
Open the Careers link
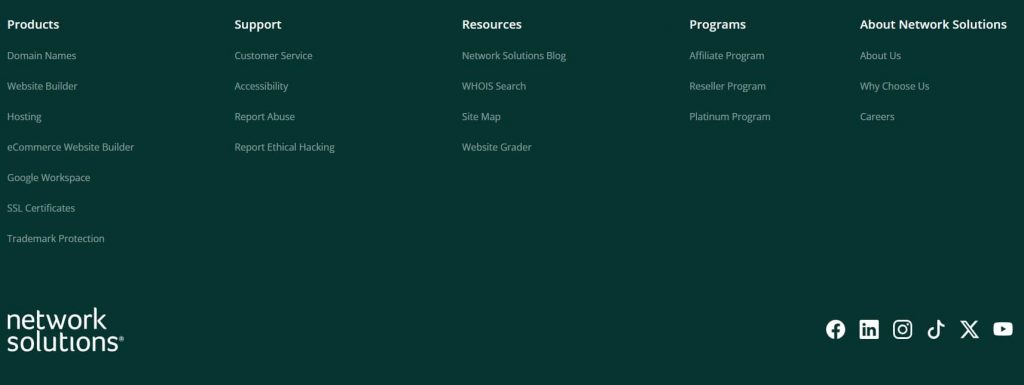coord(877,117)
